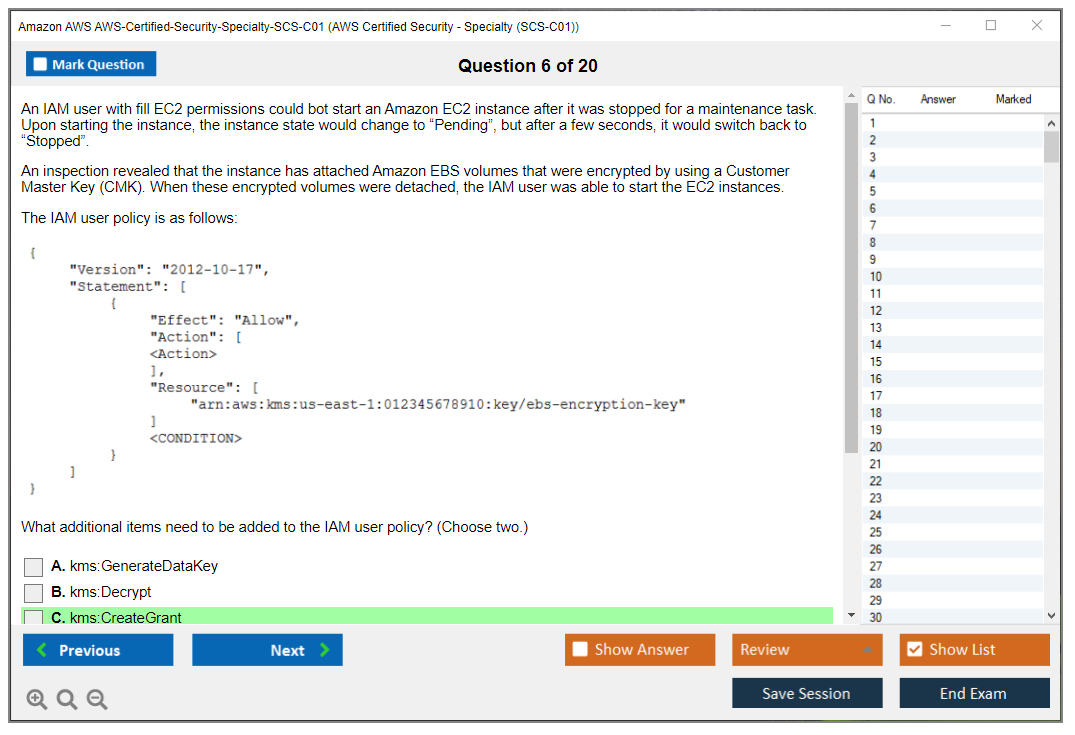Tick answer A kms:GenerateDataKey
Image resolution: width=1075 pixels, height=735 pixels.
(34, 567)
